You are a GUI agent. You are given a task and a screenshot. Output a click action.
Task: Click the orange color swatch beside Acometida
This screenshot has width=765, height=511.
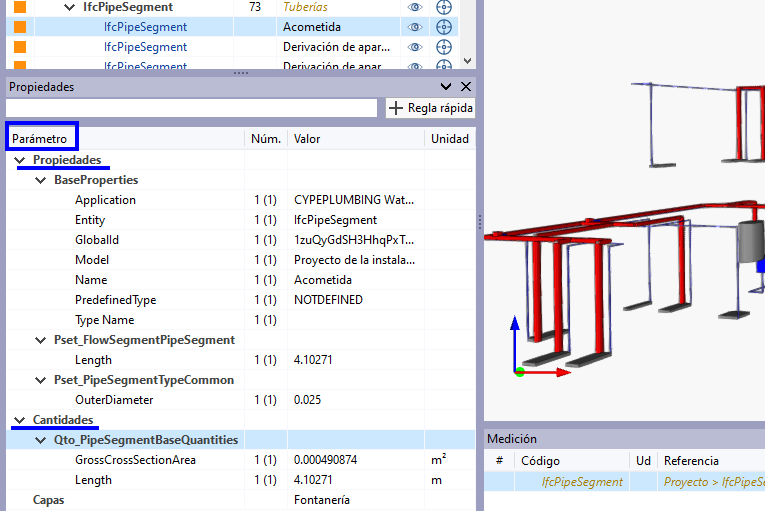pos(20,27)
